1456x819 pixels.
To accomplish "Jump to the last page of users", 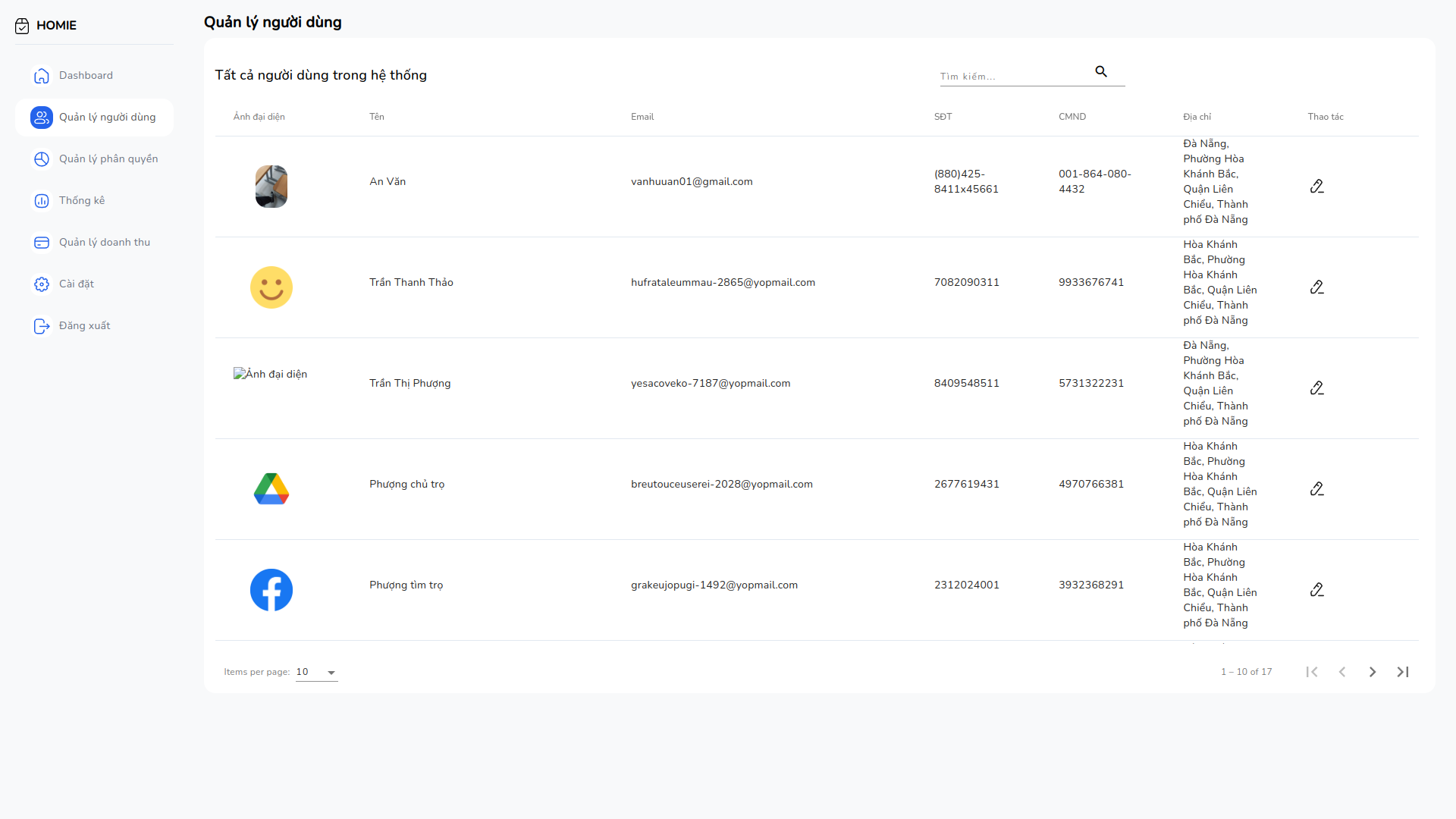I will [1402, 672].
